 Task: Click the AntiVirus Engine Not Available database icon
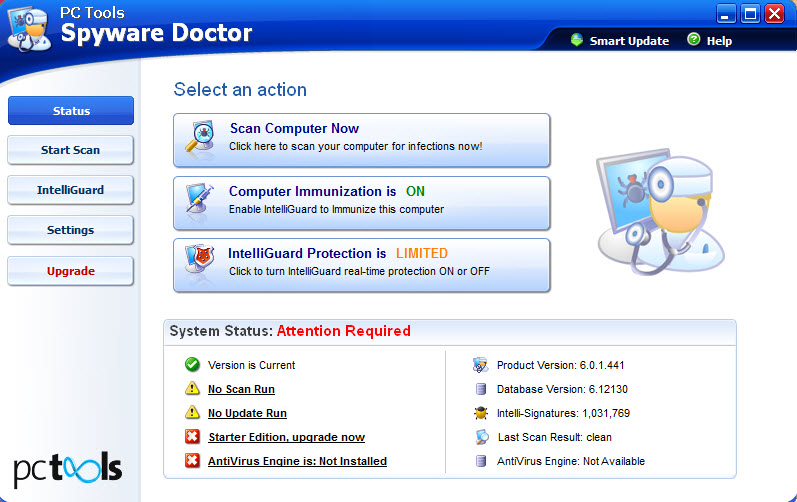[x=481, y=461]
